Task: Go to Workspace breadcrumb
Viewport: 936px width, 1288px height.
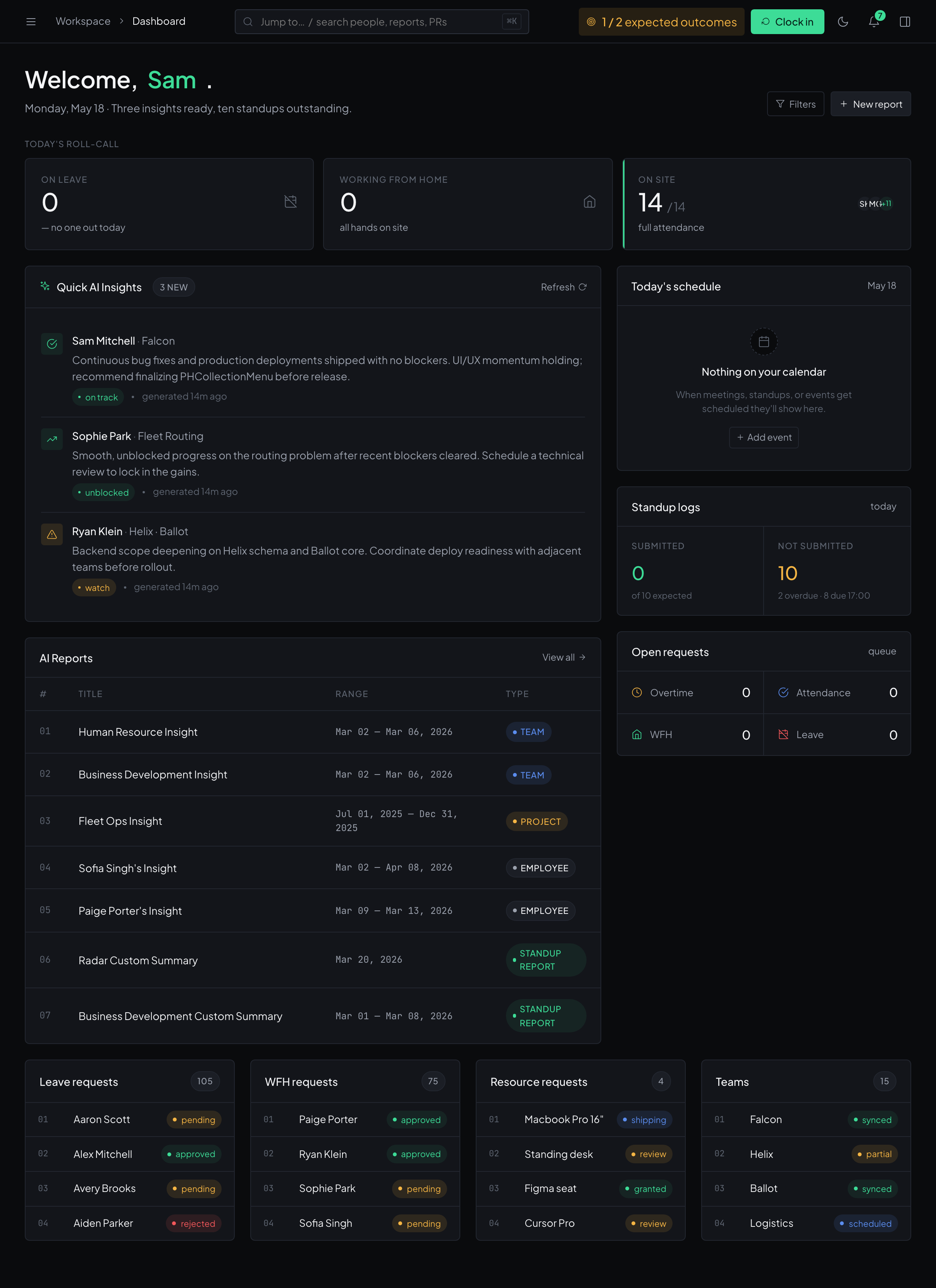Action: click(83, 21)
